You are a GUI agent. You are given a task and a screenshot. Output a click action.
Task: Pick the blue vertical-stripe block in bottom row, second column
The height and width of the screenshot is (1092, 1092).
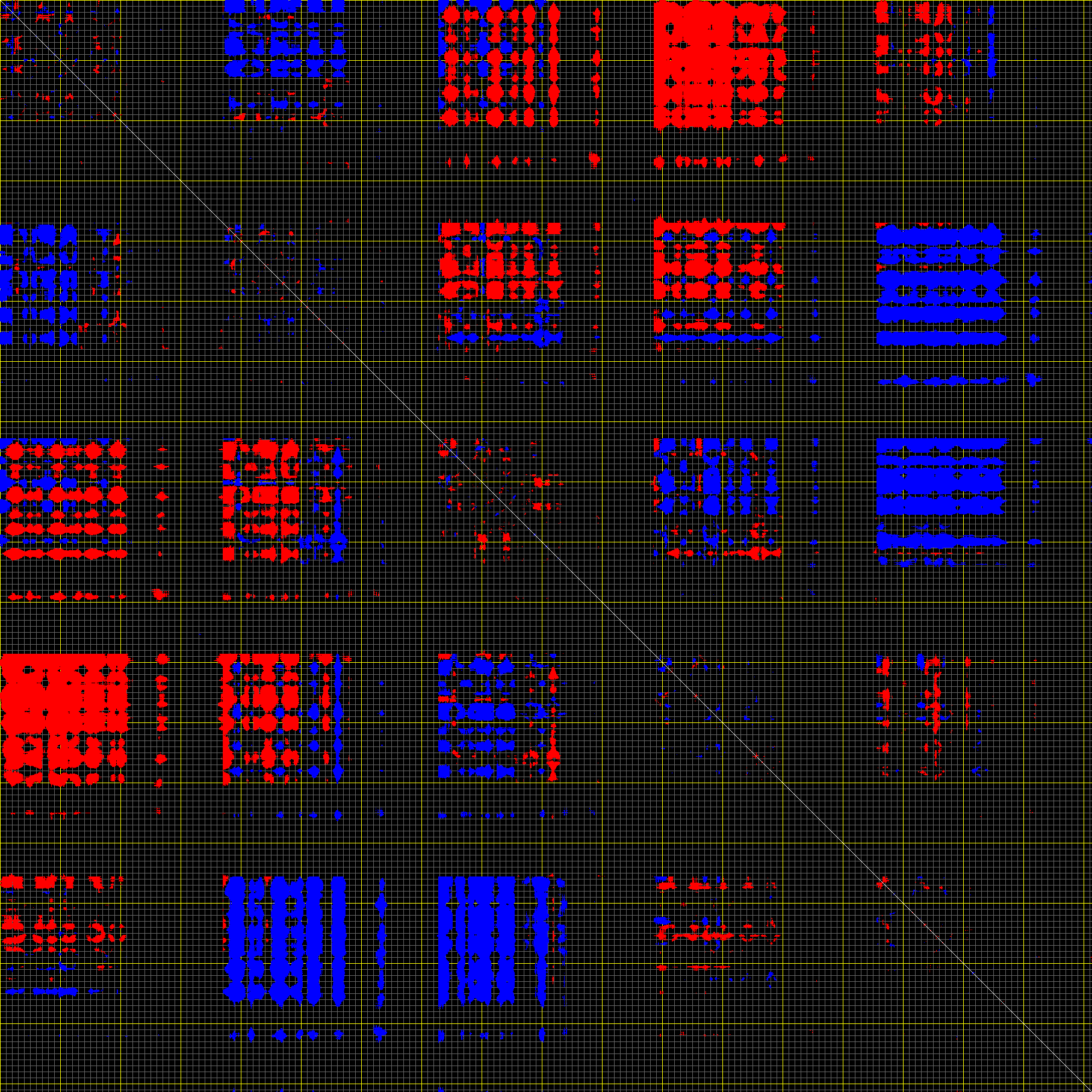click(x=286, y=939)
